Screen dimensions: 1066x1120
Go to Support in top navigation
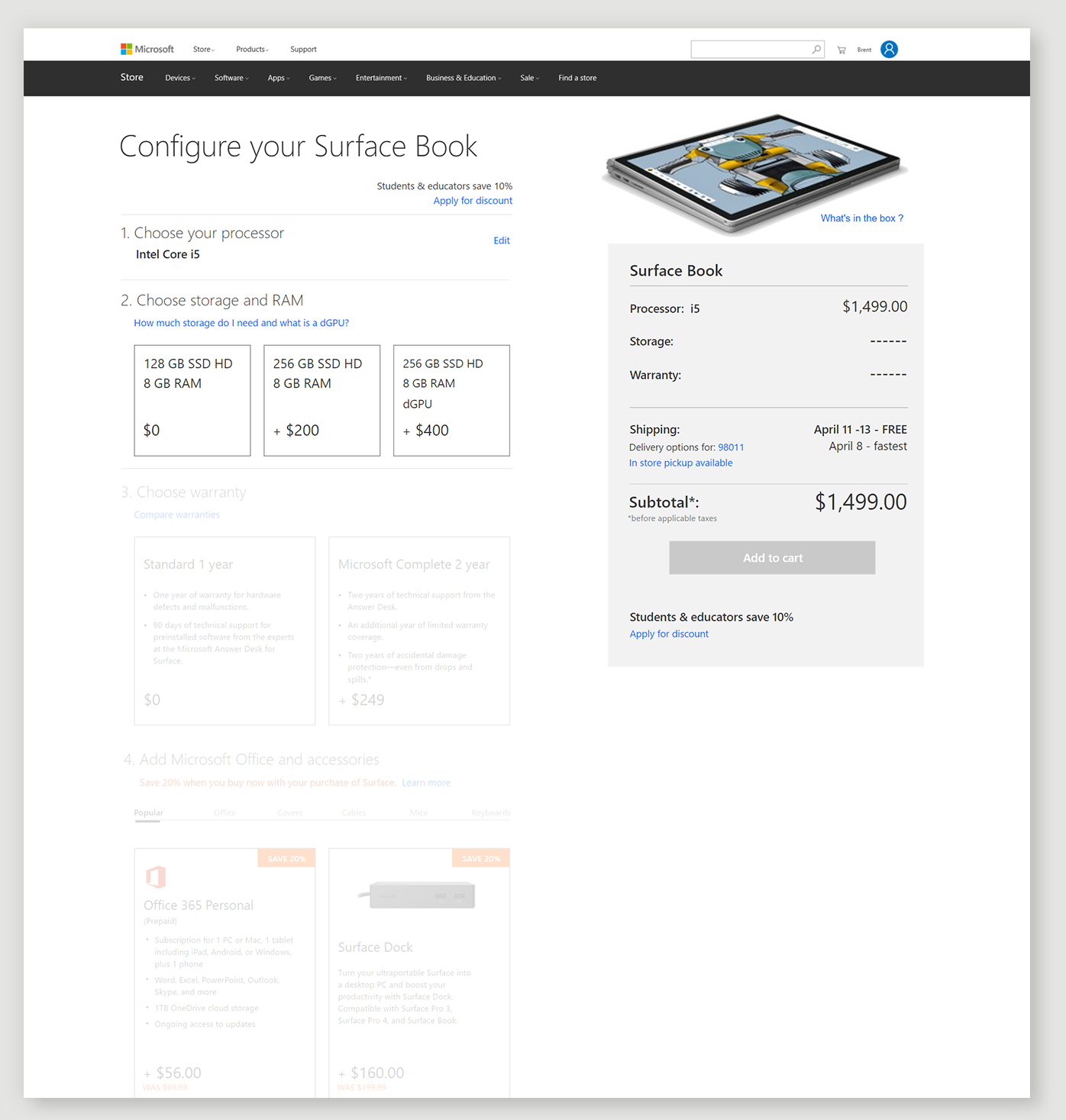tap(303, 50)
